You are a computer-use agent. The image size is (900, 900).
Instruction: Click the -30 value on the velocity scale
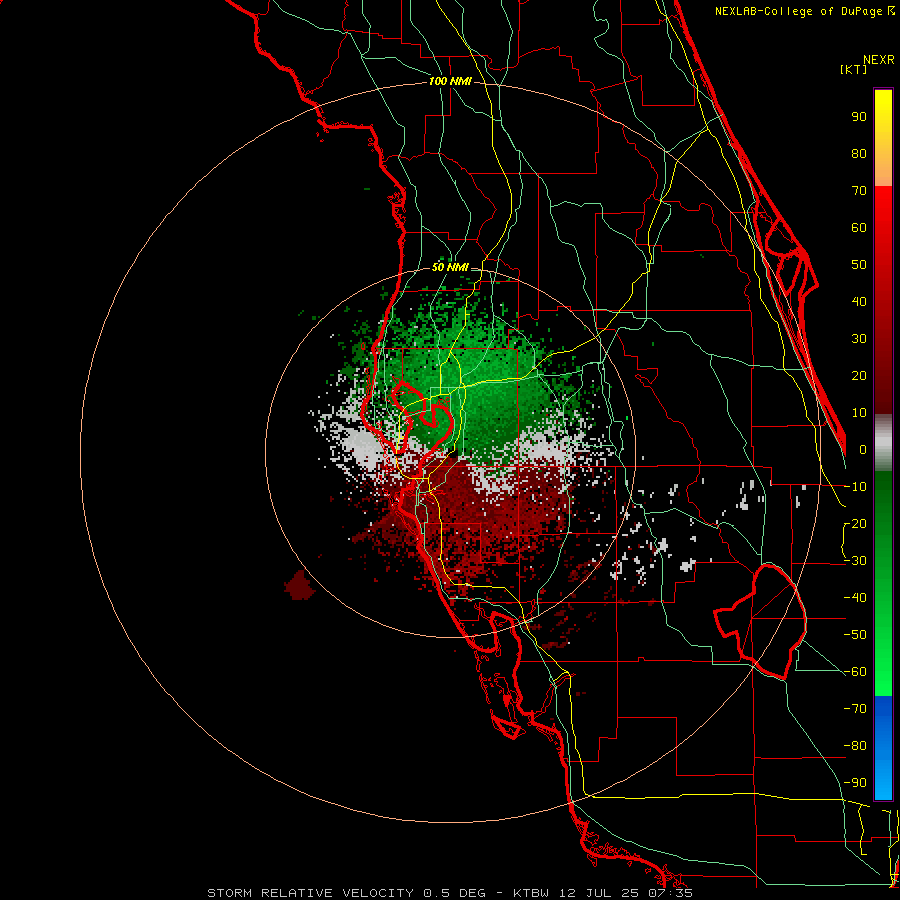pos(855,561)
